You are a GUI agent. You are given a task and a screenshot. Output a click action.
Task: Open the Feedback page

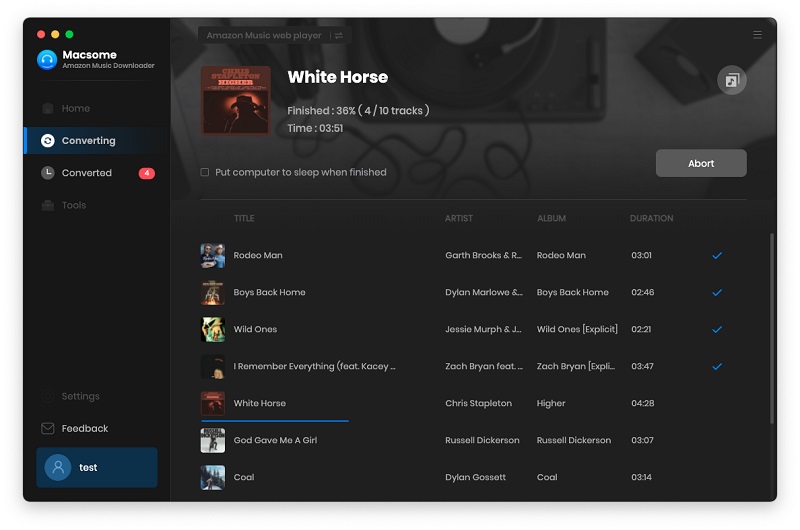coord(85,428)
